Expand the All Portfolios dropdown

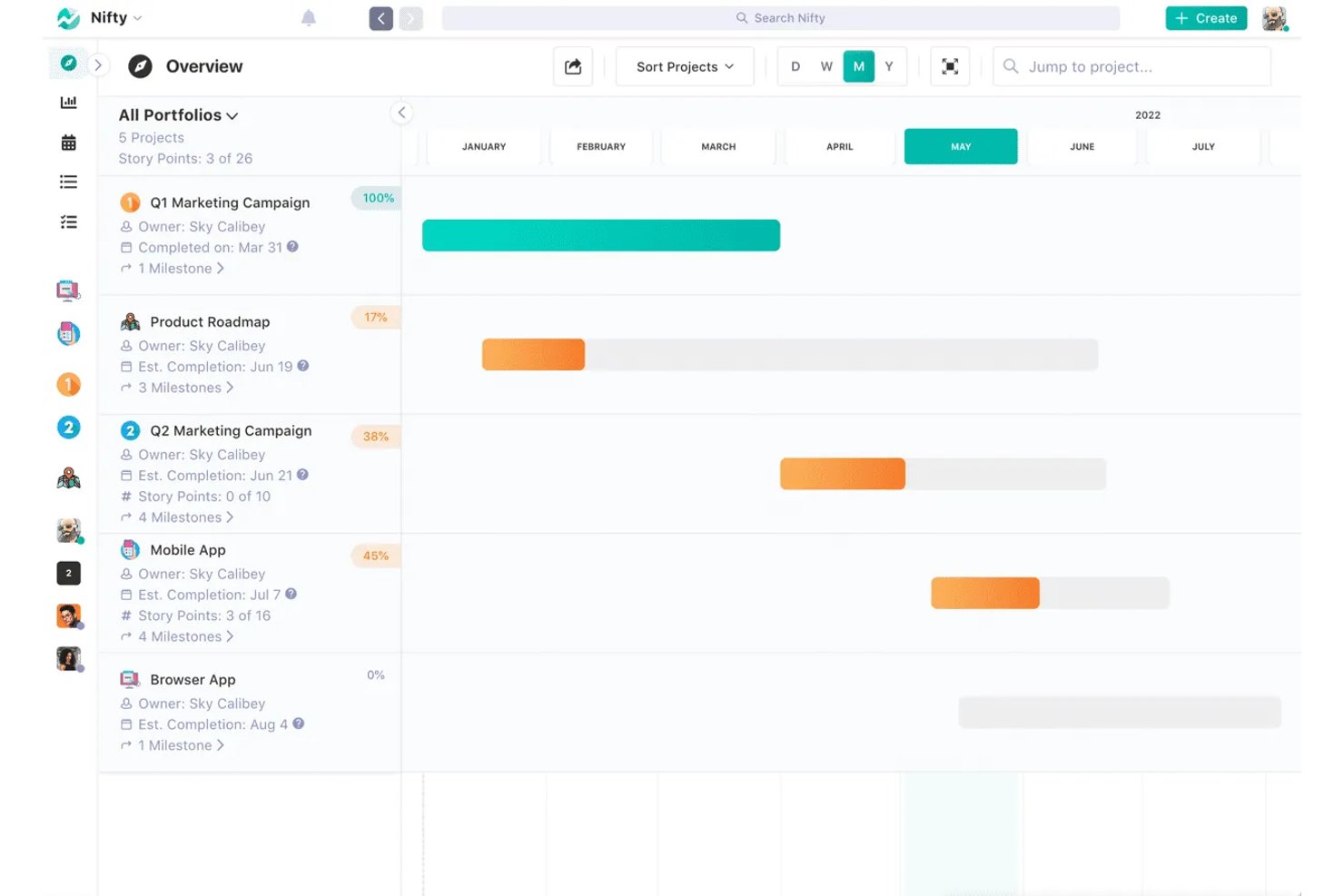[x=178, y=115]
